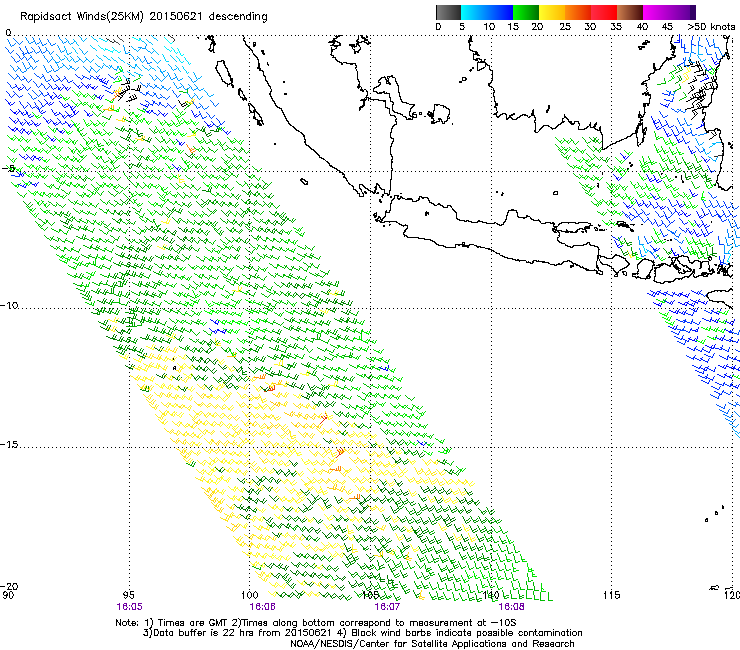Click the green 15-20 knots legend segment
Screen dimensions: 740x650
526,12
